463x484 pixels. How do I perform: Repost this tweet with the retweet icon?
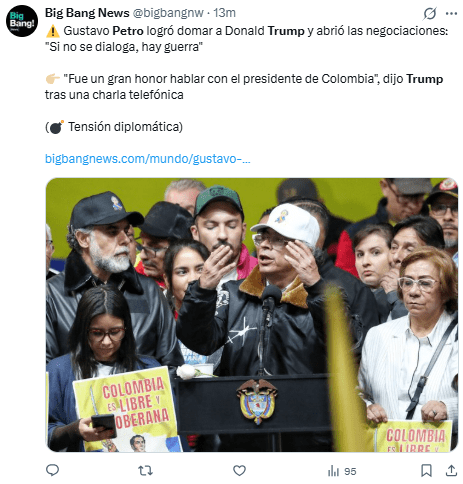(145, 471)
